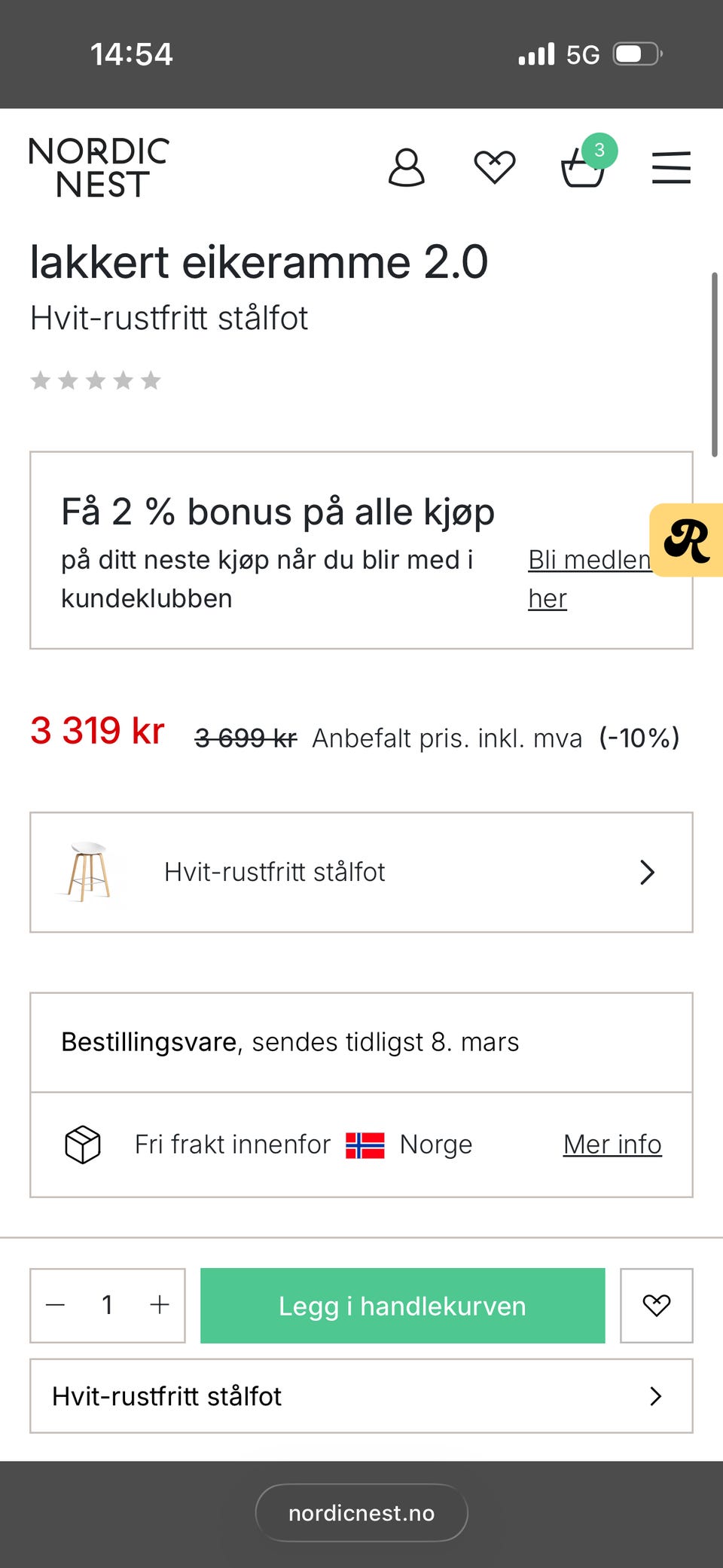Screen dimensions: 723x1568
Task: Expand the Hvit-rustfritt stålfot variant selector
Action: pos(361,872)
